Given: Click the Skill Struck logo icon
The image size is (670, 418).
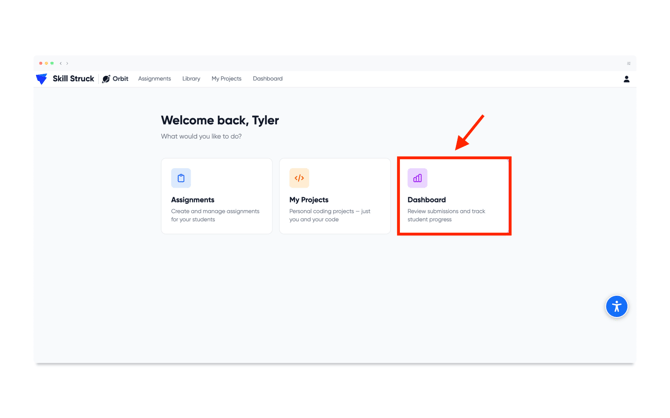Looking at the screenshot, I should click(41, 79).
